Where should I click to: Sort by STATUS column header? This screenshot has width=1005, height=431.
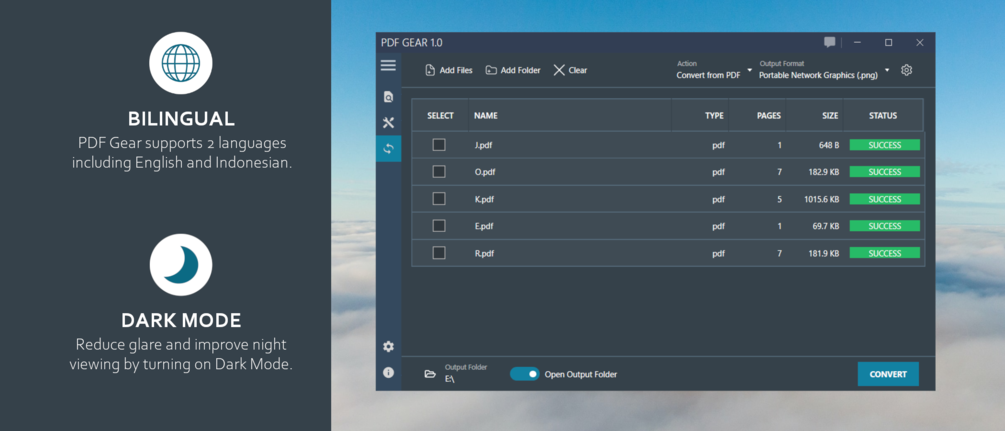tap(883, 116)
